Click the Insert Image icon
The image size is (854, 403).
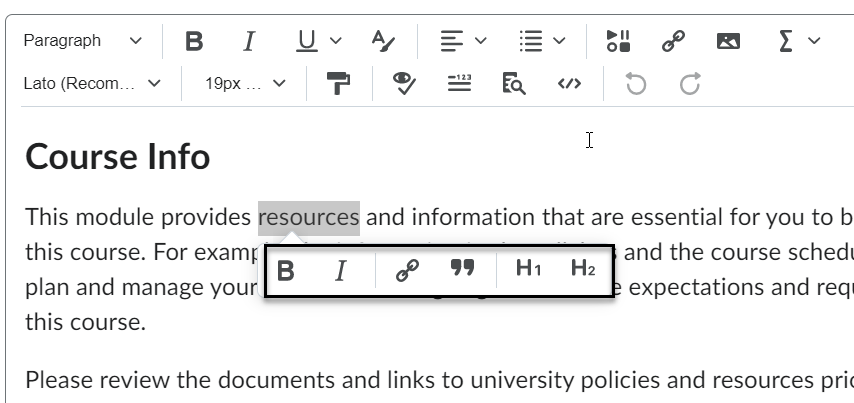[728, 41]
